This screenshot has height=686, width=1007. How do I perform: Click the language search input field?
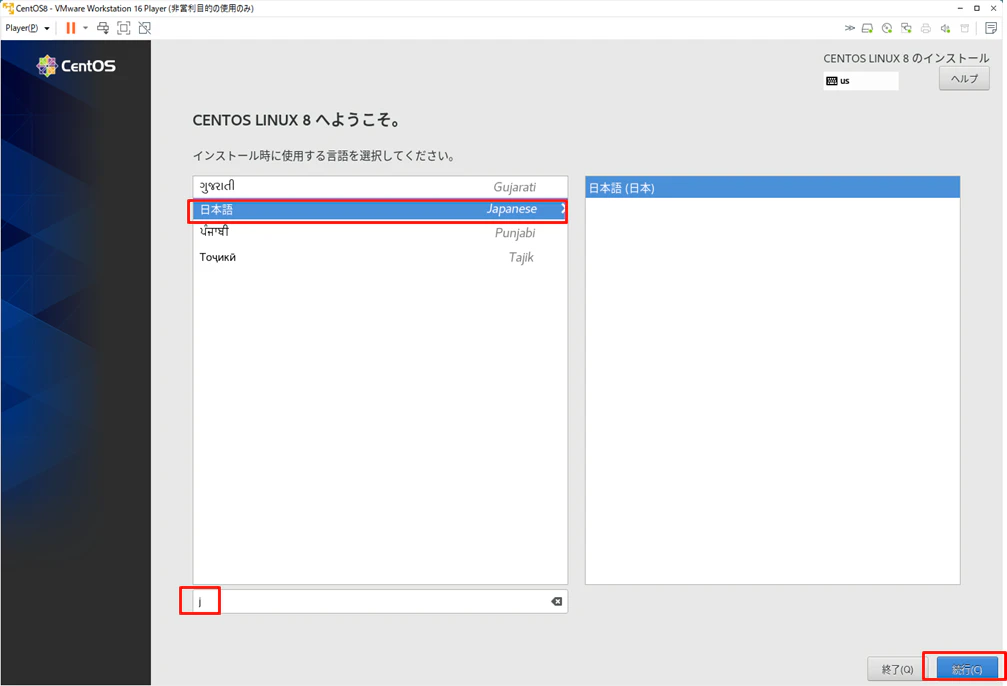(380, 601)
